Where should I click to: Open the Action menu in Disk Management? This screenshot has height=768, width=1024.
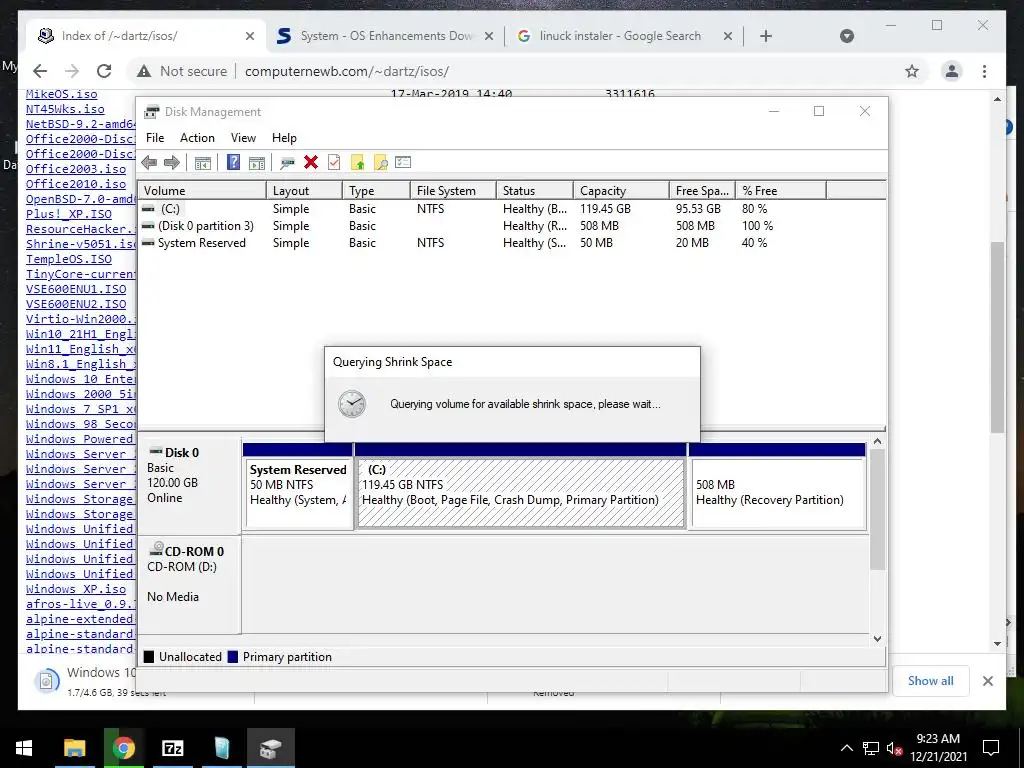[197, 138]
